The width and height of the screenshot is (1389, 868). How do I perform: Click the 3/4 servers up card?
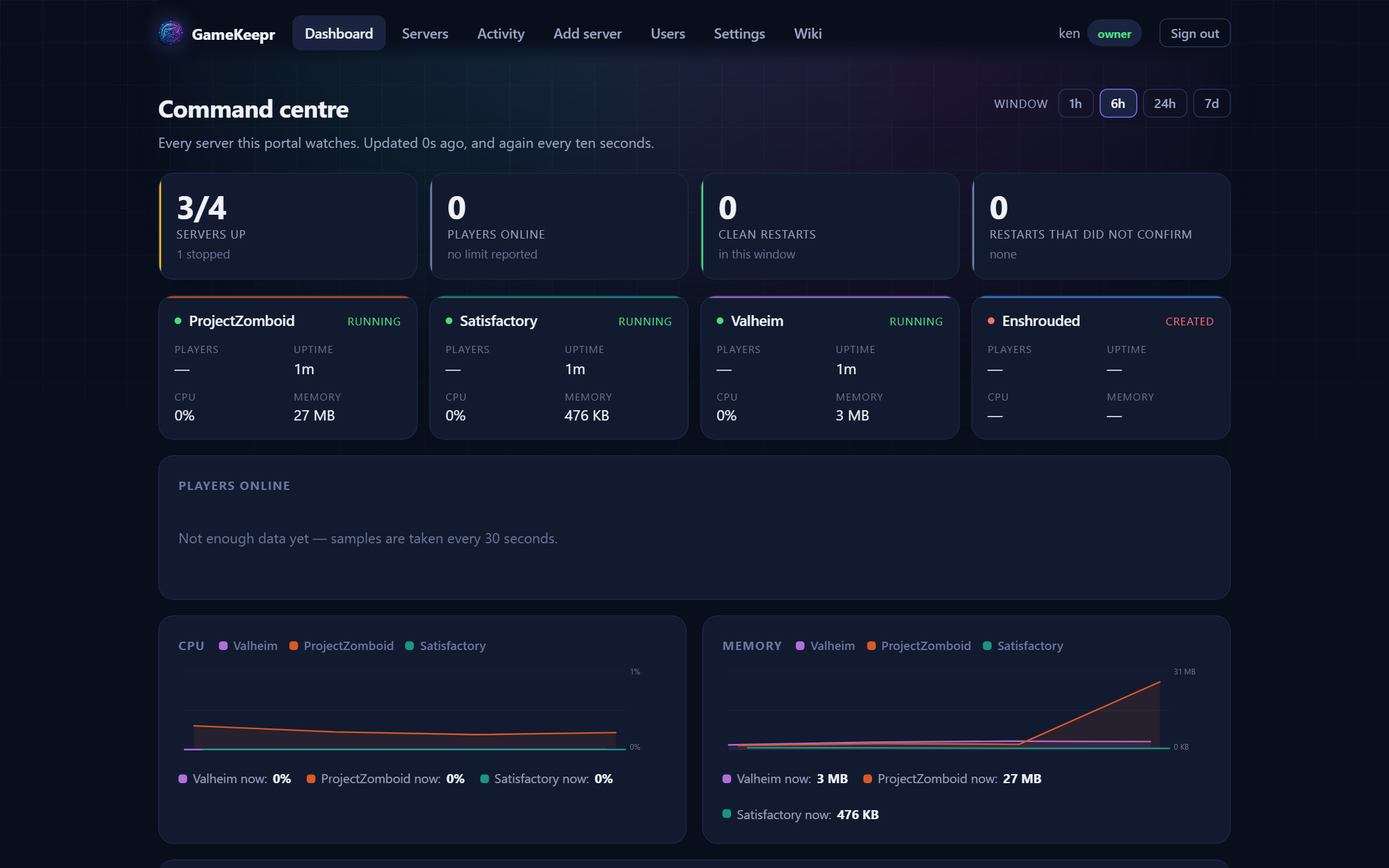click(x=288, y=226)
